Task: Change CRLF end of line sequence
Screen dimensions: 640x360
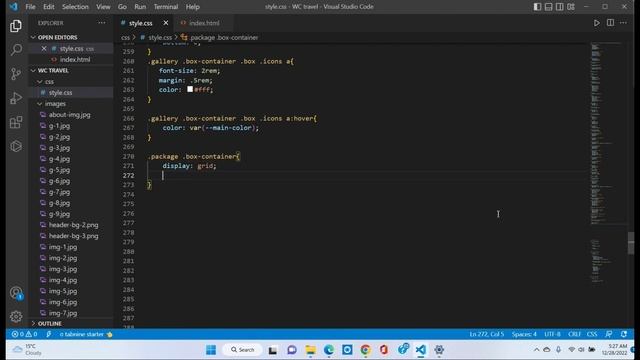Action: (574, 334)
